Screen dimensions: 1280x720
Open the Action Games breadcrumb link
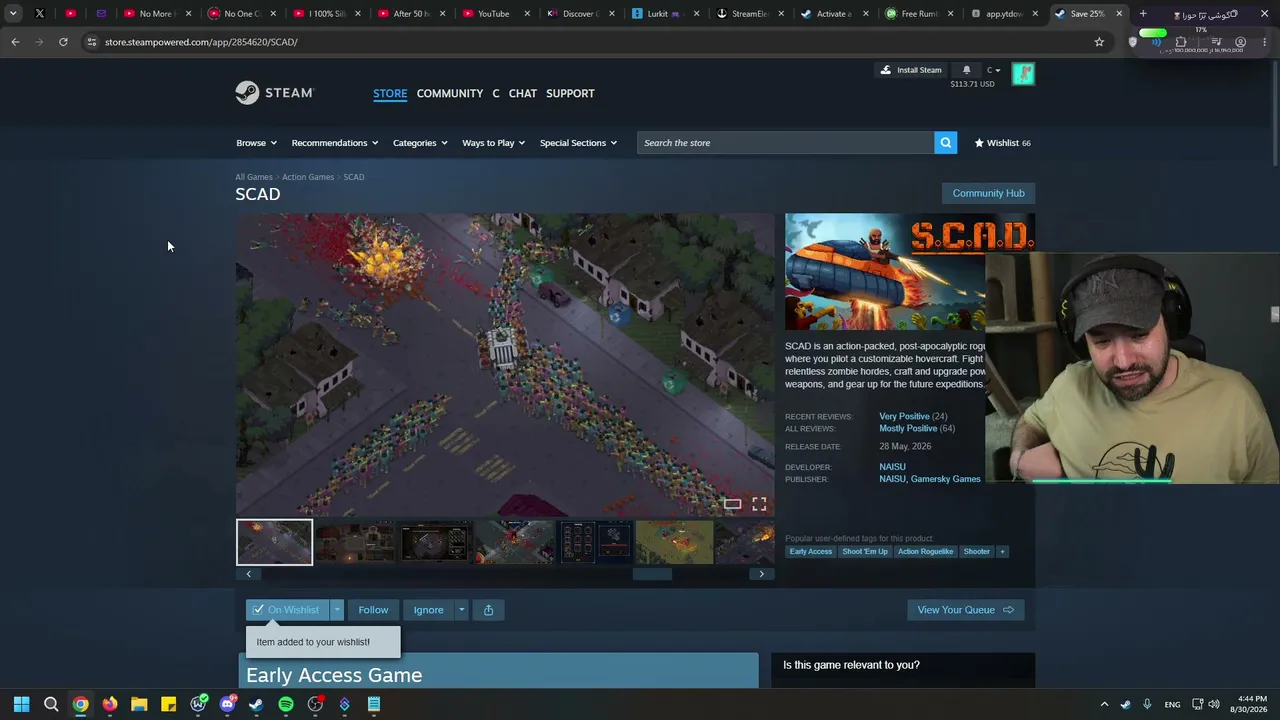(x=308, y=177)
